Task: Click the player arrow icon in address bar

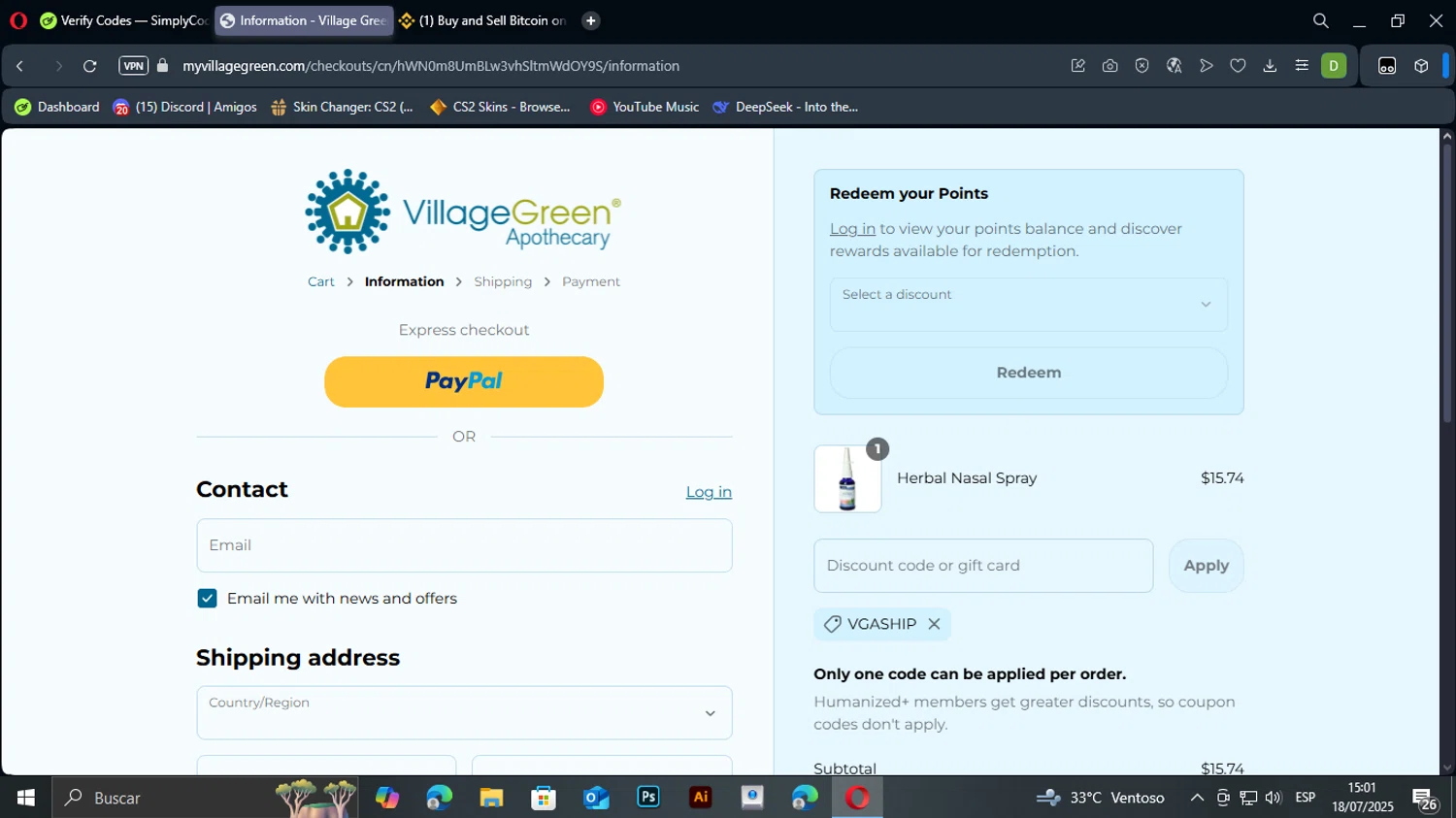Action: (x=1206, y=66)
